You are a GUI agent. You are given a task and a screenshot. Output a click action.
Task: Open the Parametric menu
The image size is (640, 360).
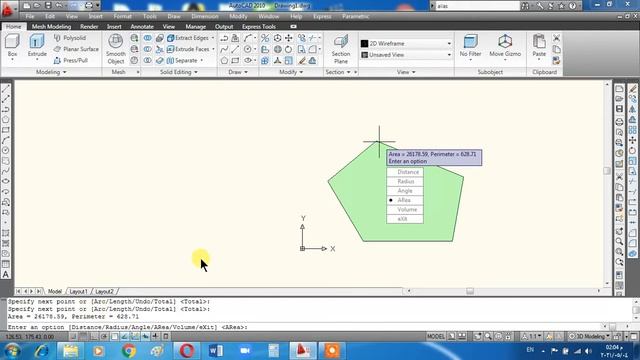coord(356,16)
